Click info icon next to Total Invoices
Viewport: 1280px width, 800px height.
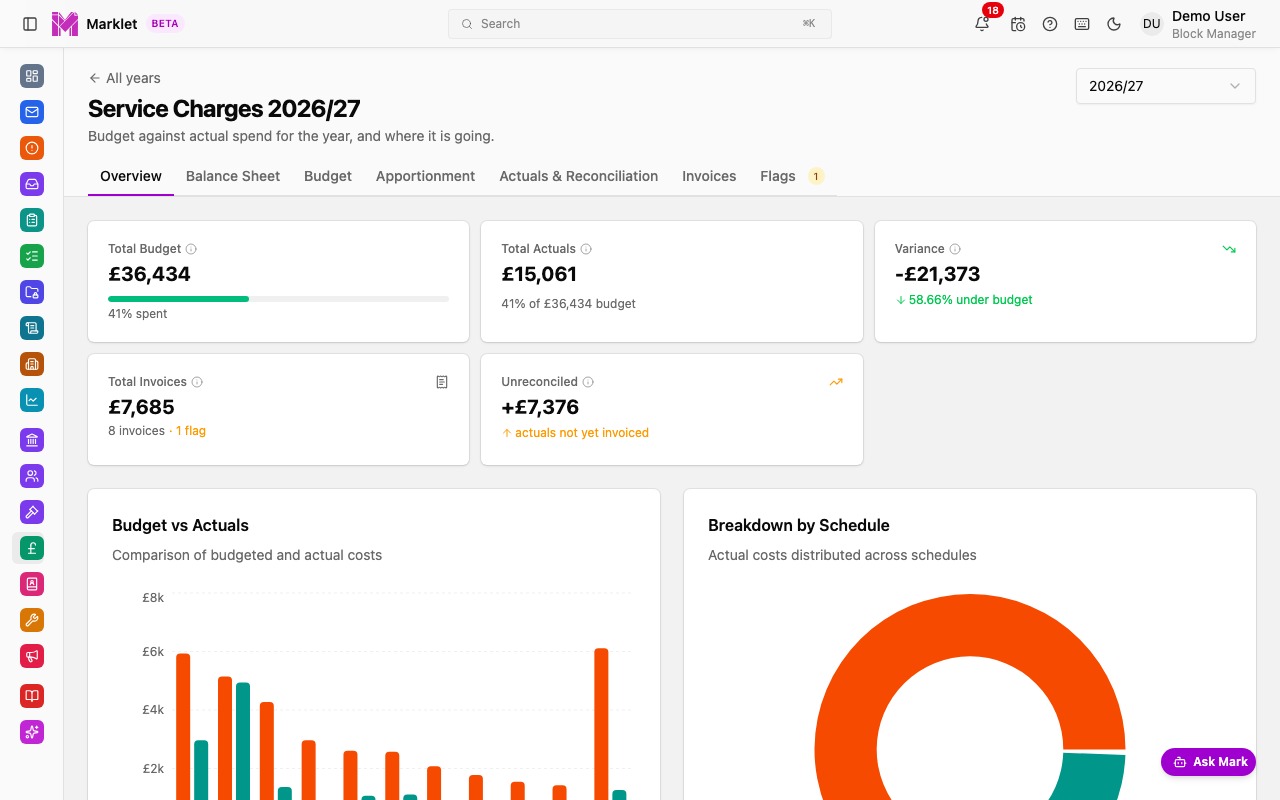pyautogui.click(x=197, y=382)
